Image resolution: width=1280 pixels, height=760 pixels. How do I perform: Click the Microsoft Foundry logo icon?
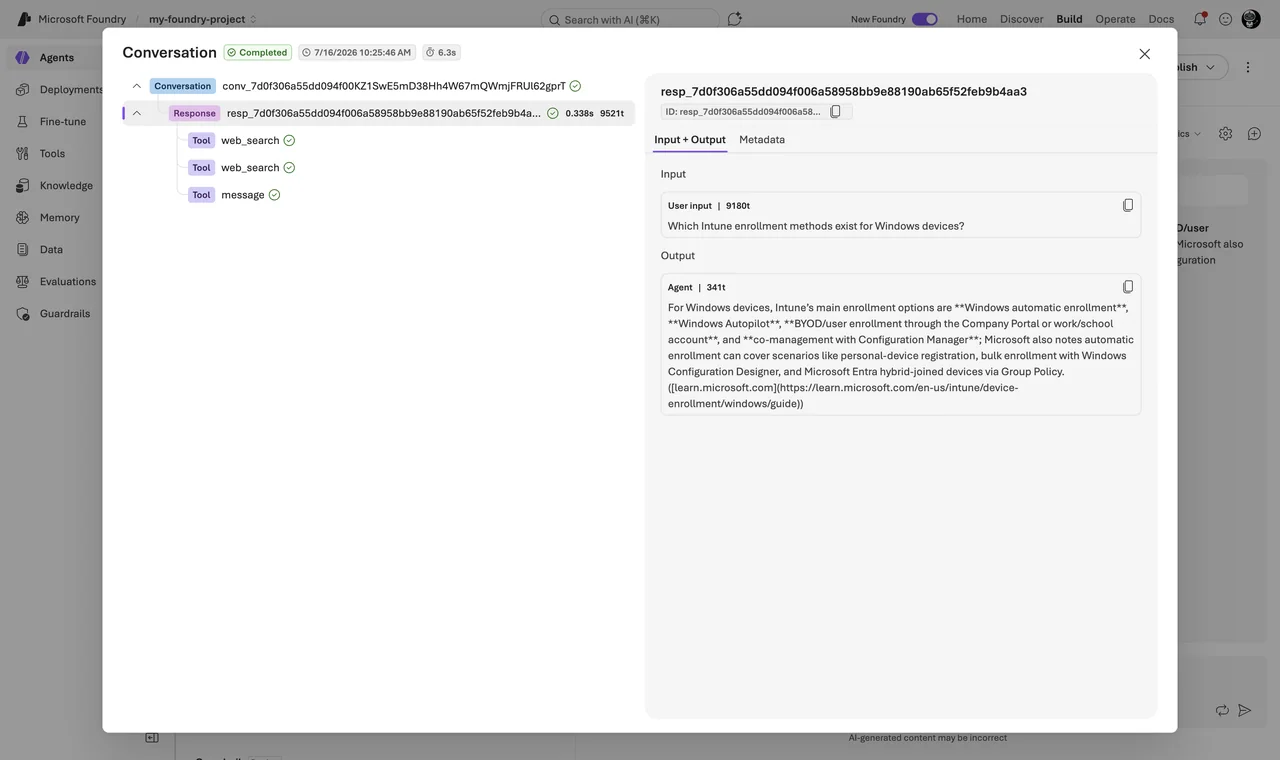click(x=24, y=19)
